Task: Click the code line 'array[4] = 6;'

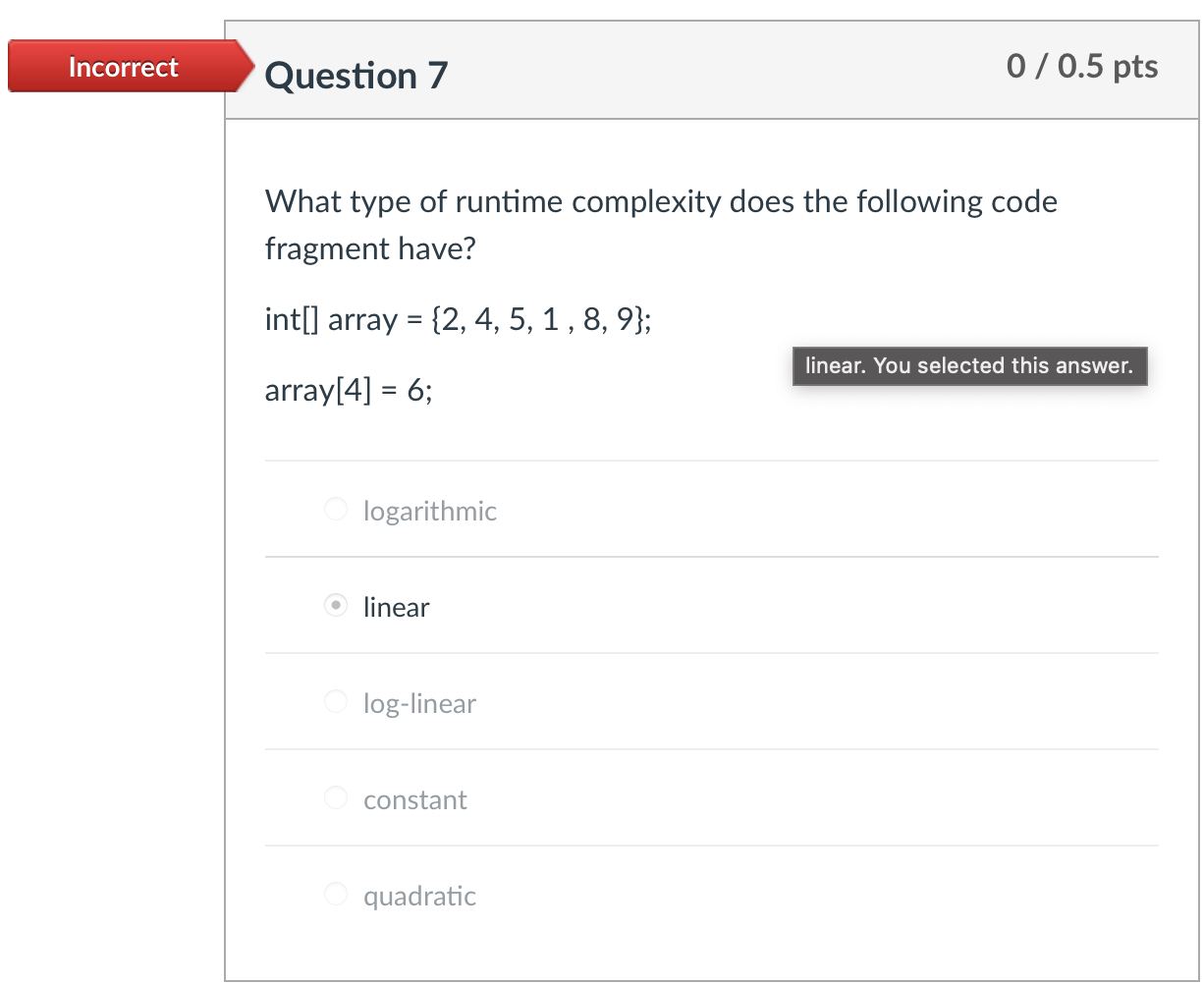Action: [x=352, y=390]
